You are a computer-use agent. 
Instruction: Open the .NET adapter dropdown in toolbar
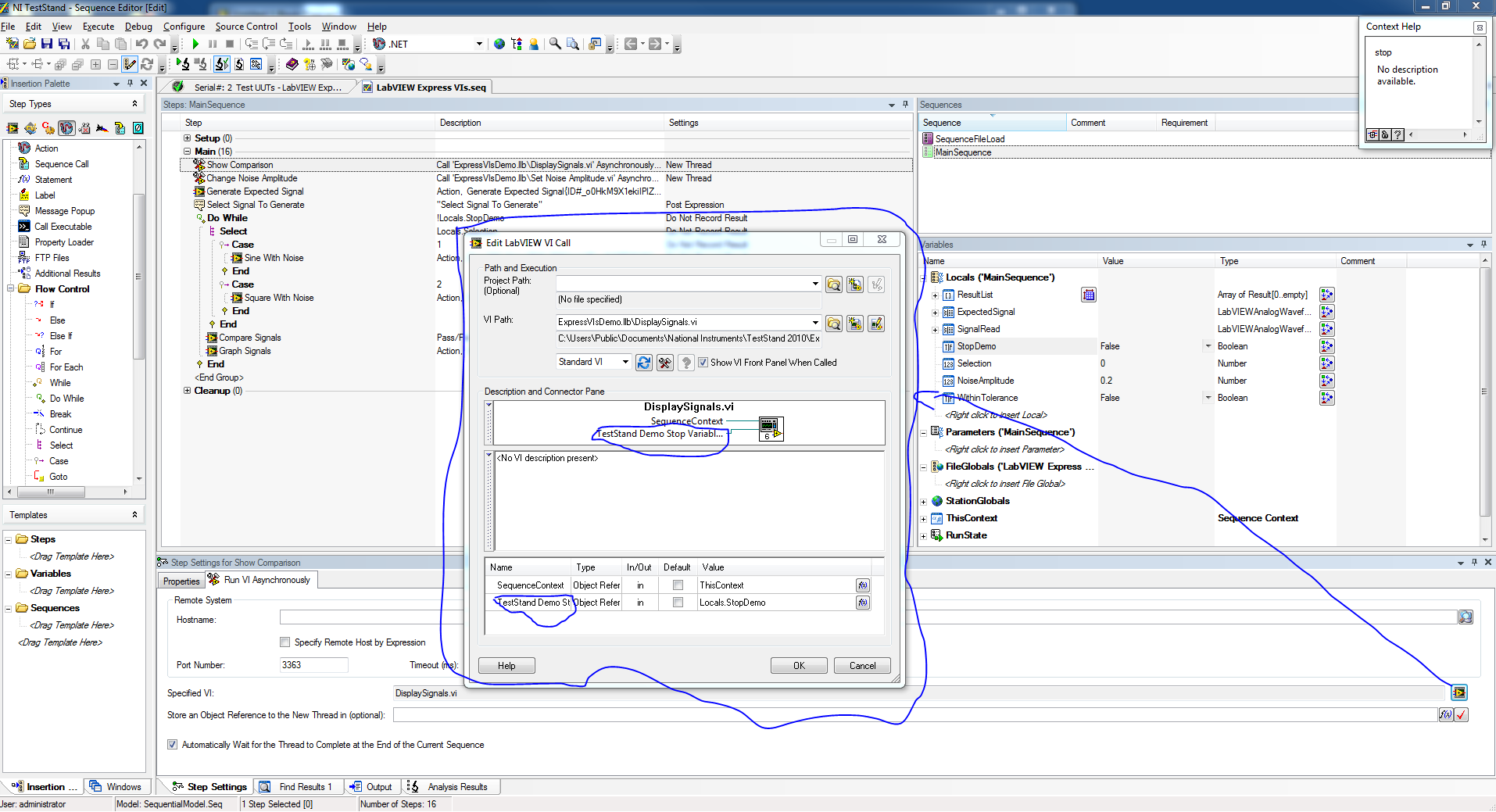pyautogui.click(x=479, y=44)
